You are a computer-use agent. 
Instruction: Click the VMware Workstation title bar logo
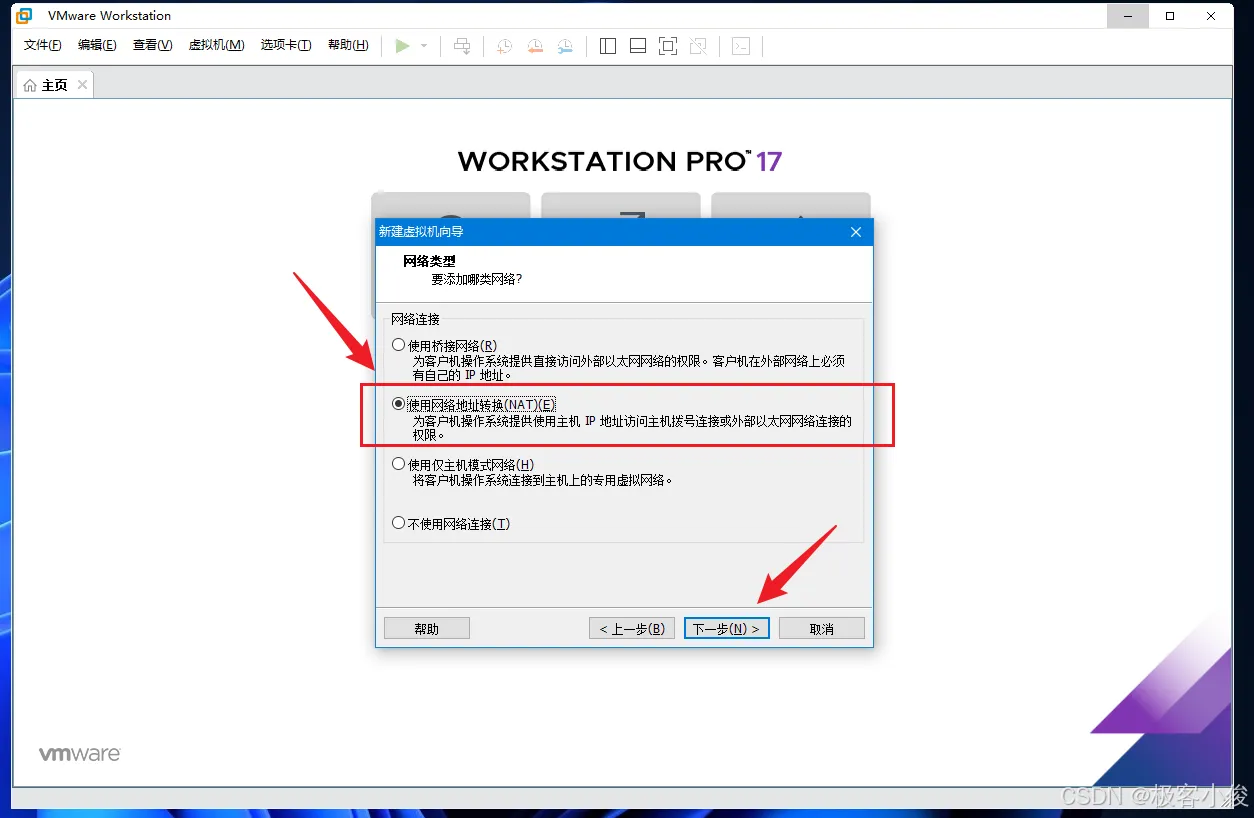(x=24, y=15)
